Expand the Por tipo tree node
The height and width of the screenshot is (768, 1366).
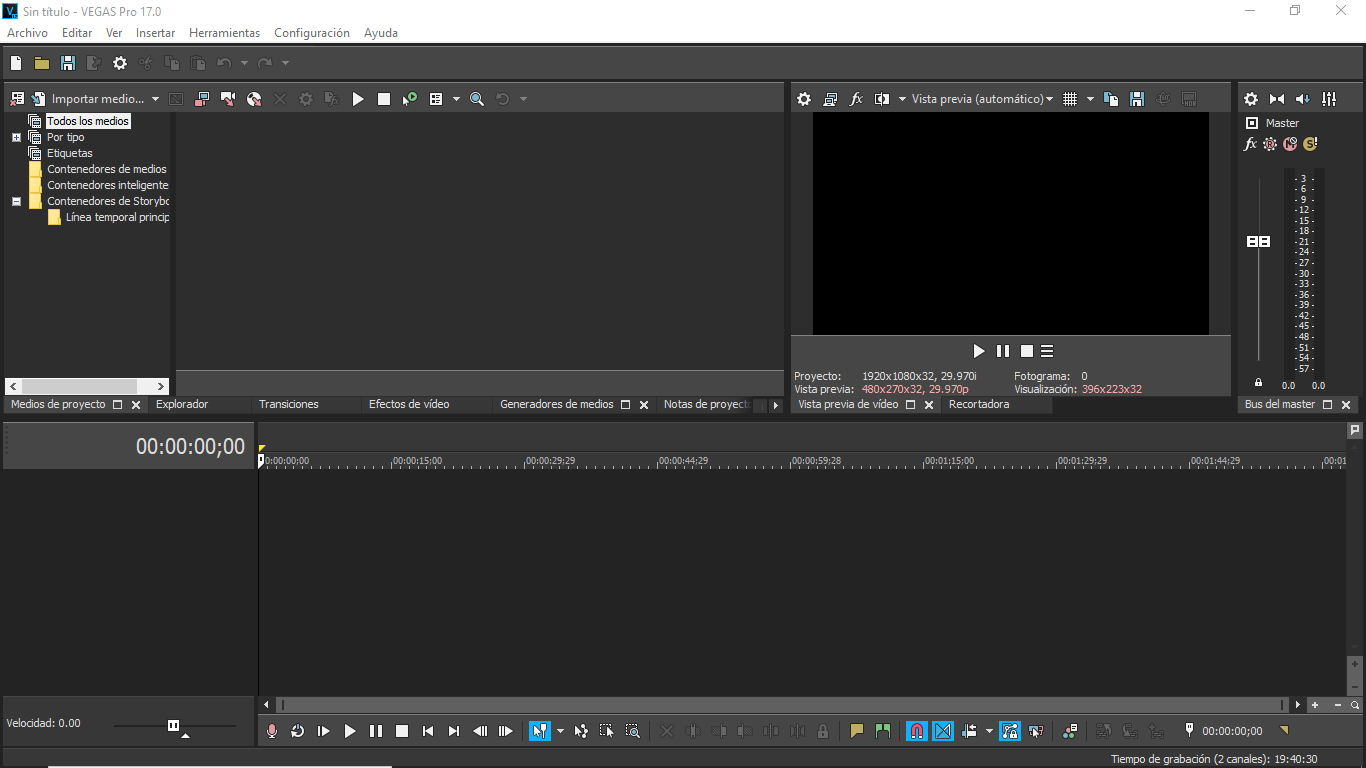click(16, 137)
